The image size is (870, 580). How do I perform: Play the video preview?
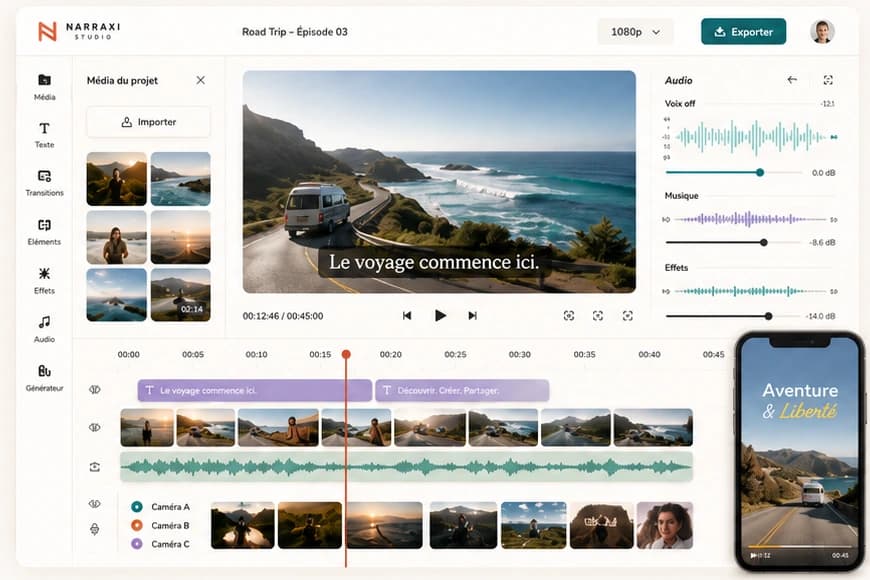click(x=440, y=316)
